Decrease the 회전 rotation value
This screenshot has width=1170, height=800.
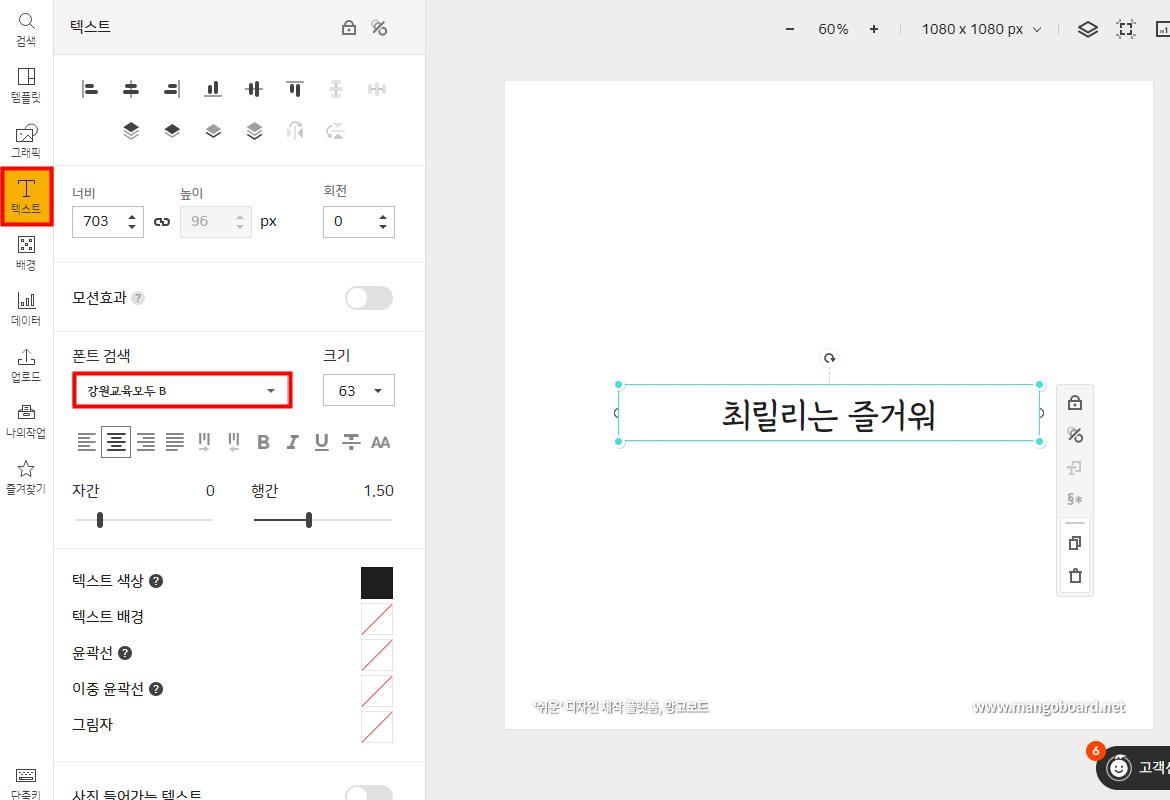coord(383,226)
